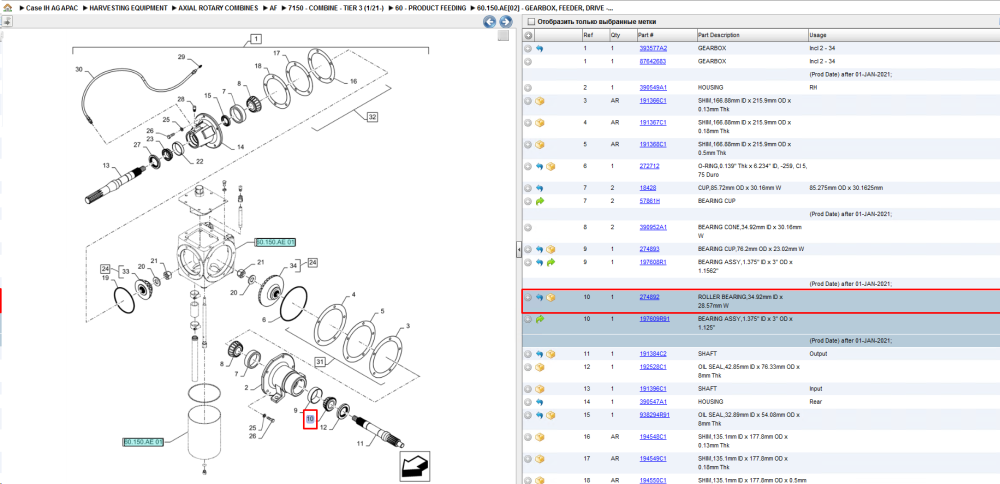Image resolution: width=1000 pixels, height=484 pixels.
Task: Click package icon for roller bearing 274892
Action: tap(551, 297)
